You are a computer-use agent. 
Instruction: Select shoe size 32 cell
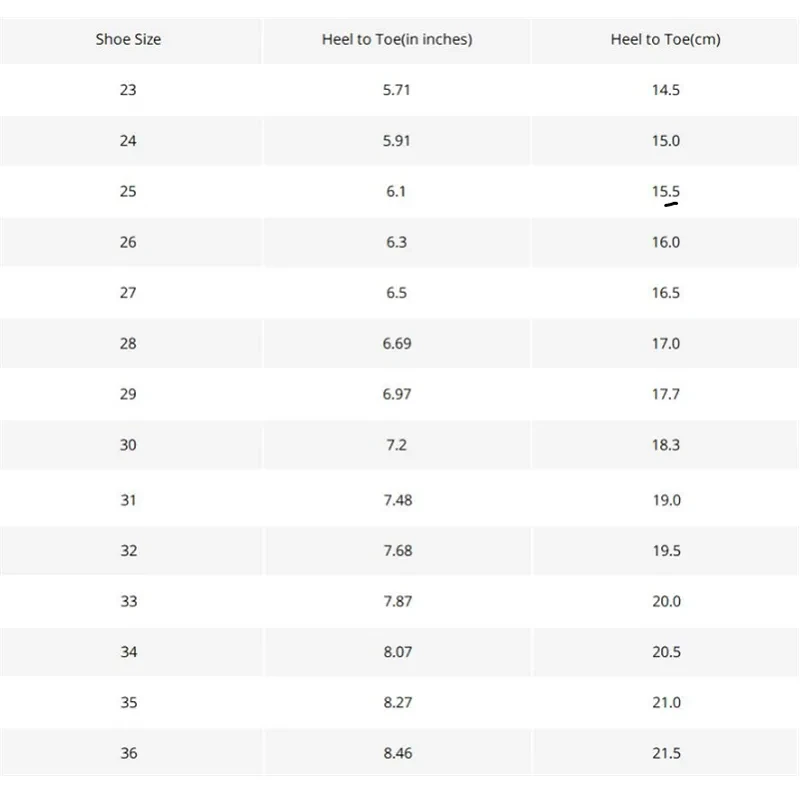[128, 551]
